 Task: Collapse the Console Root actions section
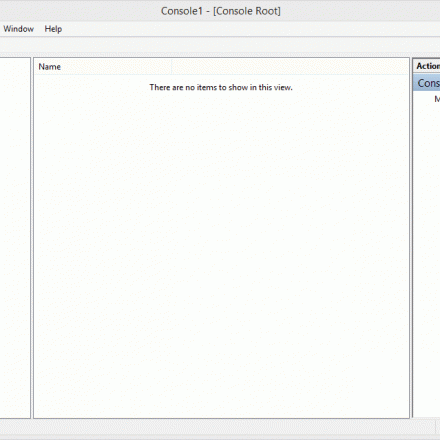[x=427, y=83]
